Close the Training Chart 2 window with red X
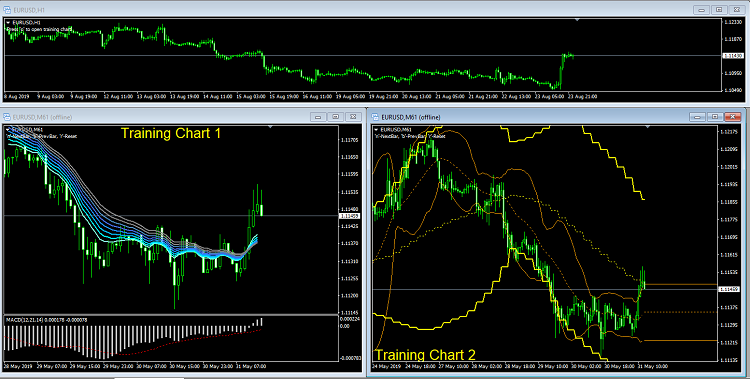This screenshot has height=379, width=750. (733, 117)
